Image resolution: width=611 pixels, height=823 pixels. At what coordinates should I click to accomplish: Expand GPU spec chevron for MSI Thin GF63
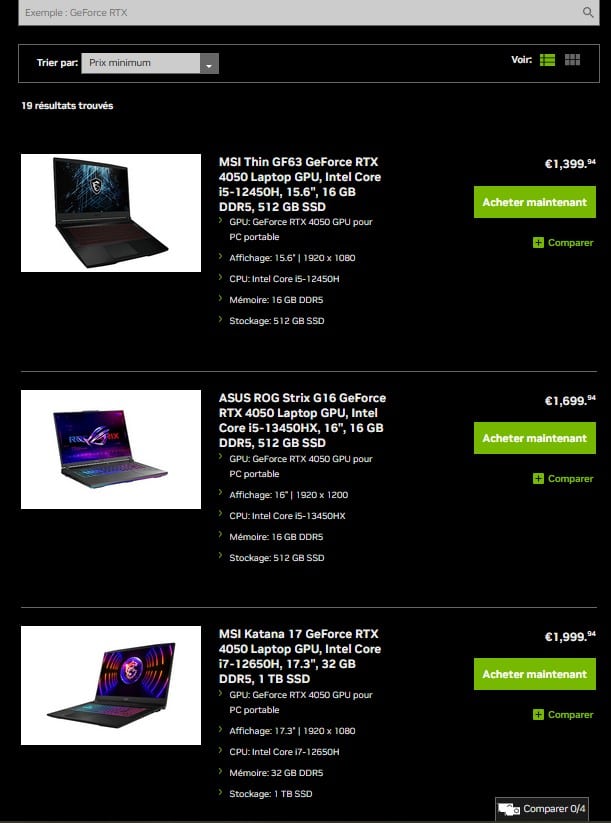tap(221, 221)
